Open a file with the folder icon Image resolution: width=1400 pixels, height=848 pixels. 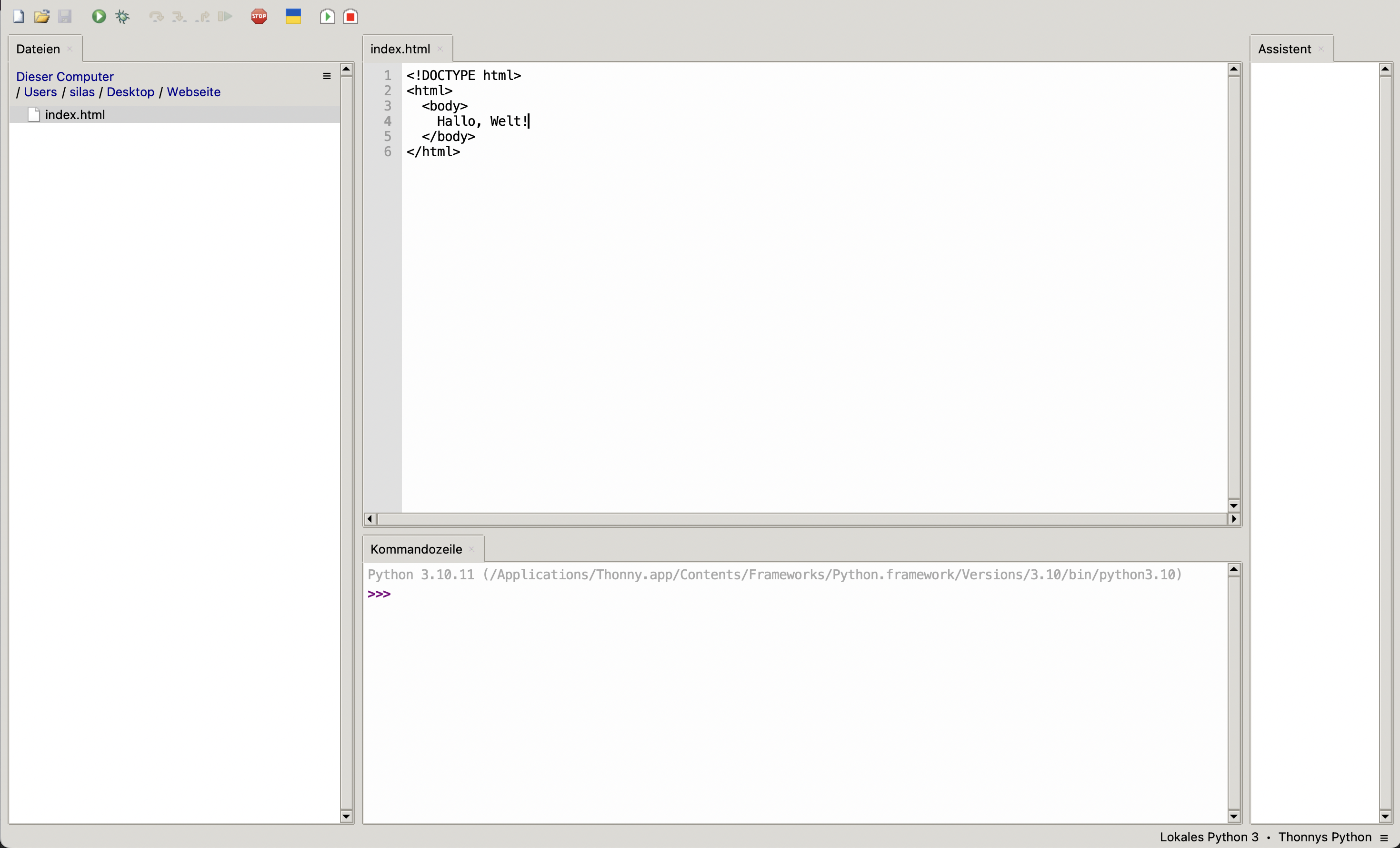coord(41,17)
